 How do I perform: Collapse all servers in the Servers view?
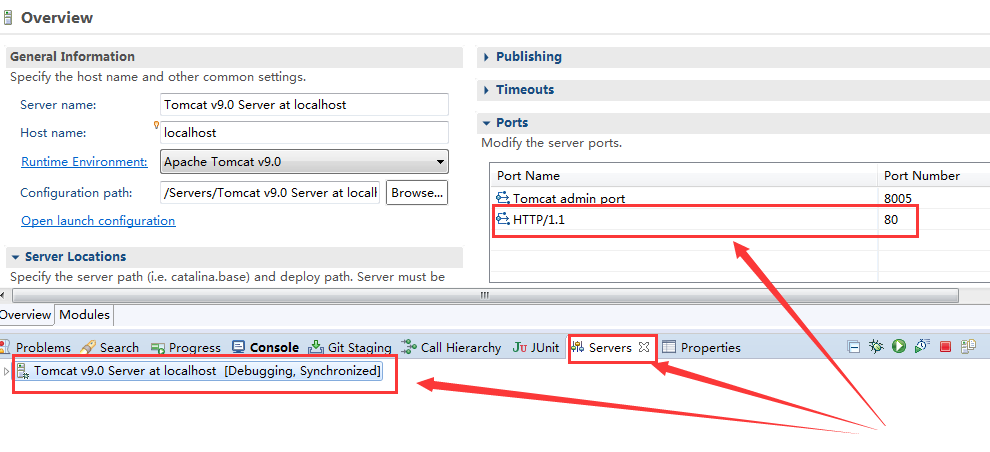[x=854, y=347]
